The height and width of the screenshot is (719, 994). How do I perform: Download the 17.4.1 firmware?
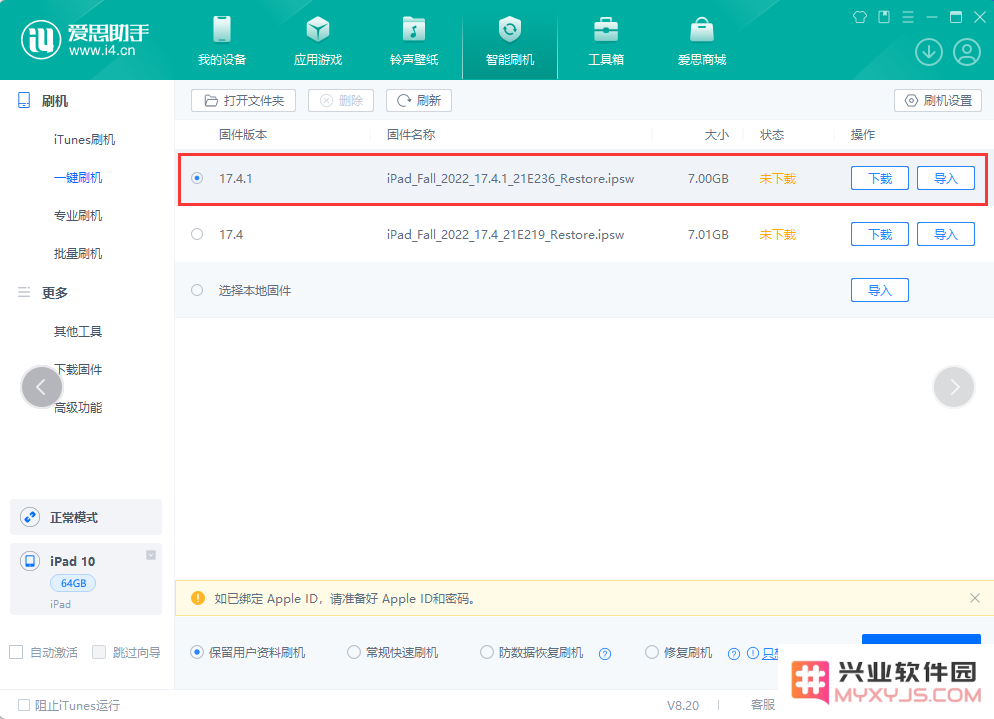pos(879,178)
